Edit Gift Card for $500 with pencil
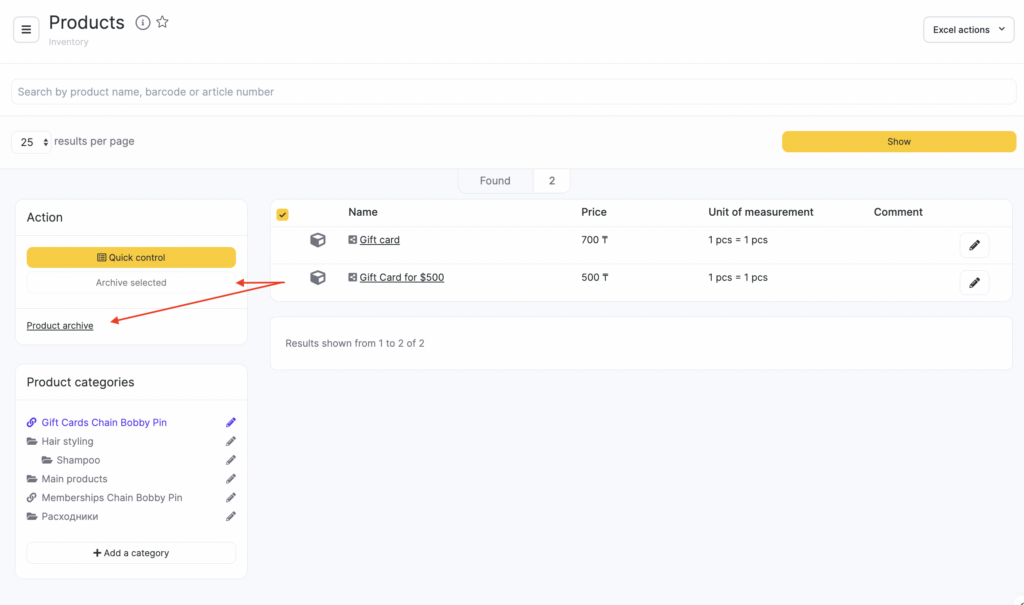 (974, 282)
